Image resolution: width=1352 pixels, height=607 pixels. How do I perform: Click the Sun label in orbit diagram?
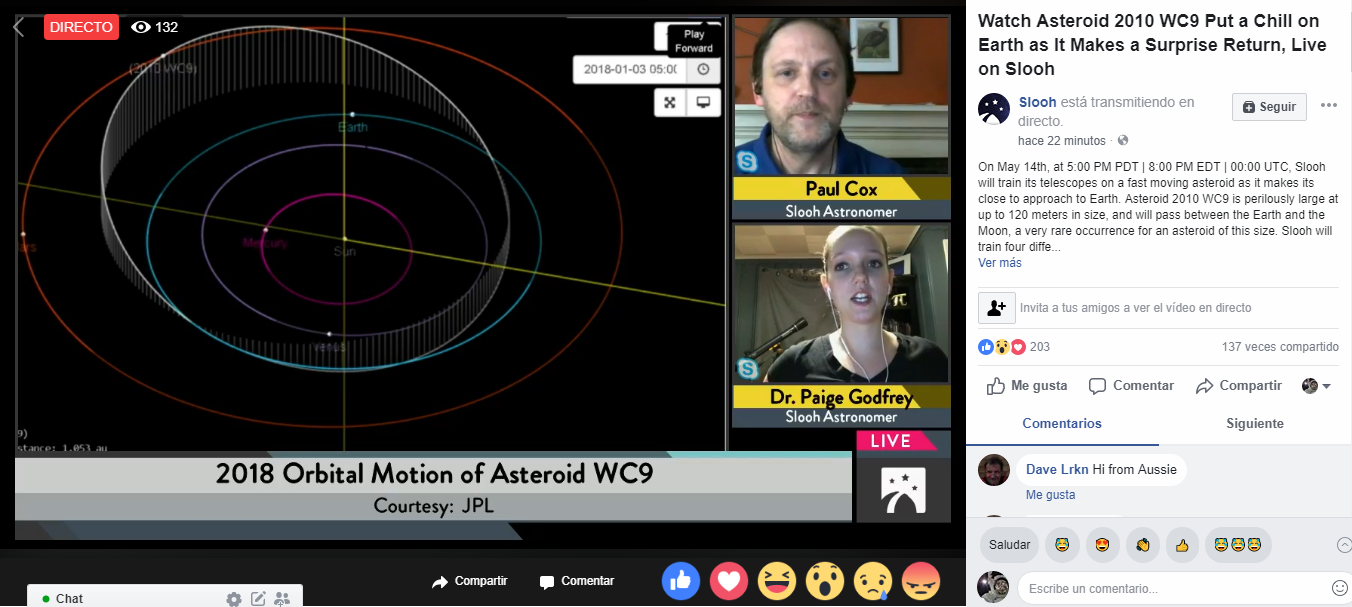(x=344, y=251)
